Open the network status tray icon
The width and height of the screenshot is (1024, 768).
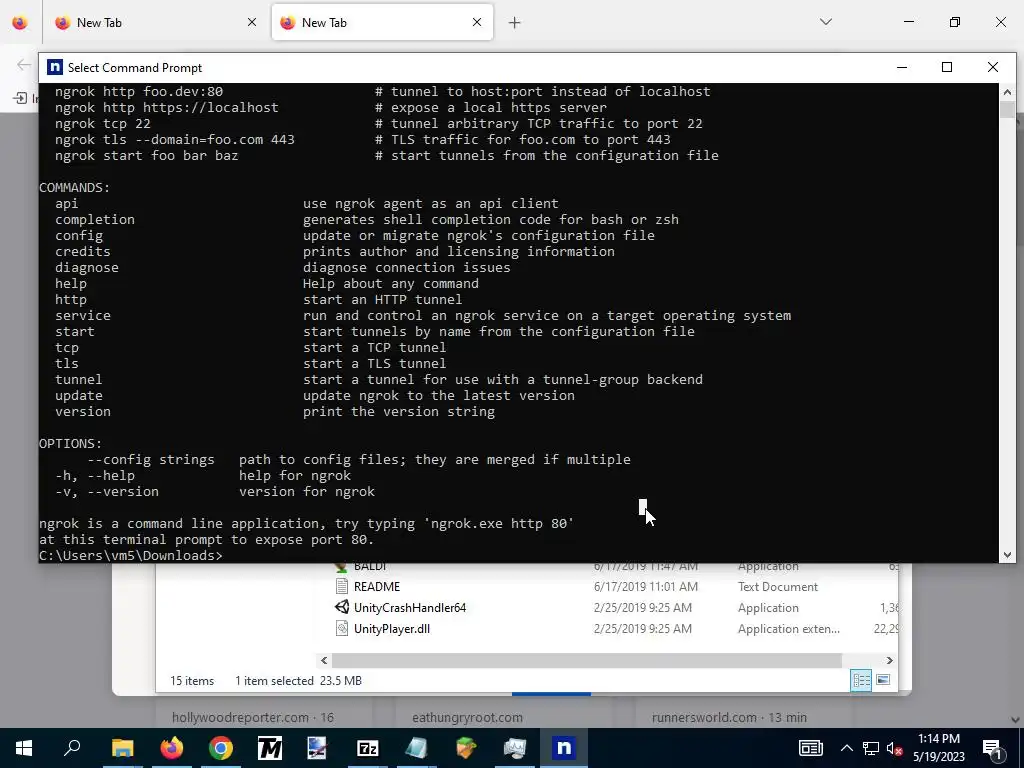[x=871, y=748]
